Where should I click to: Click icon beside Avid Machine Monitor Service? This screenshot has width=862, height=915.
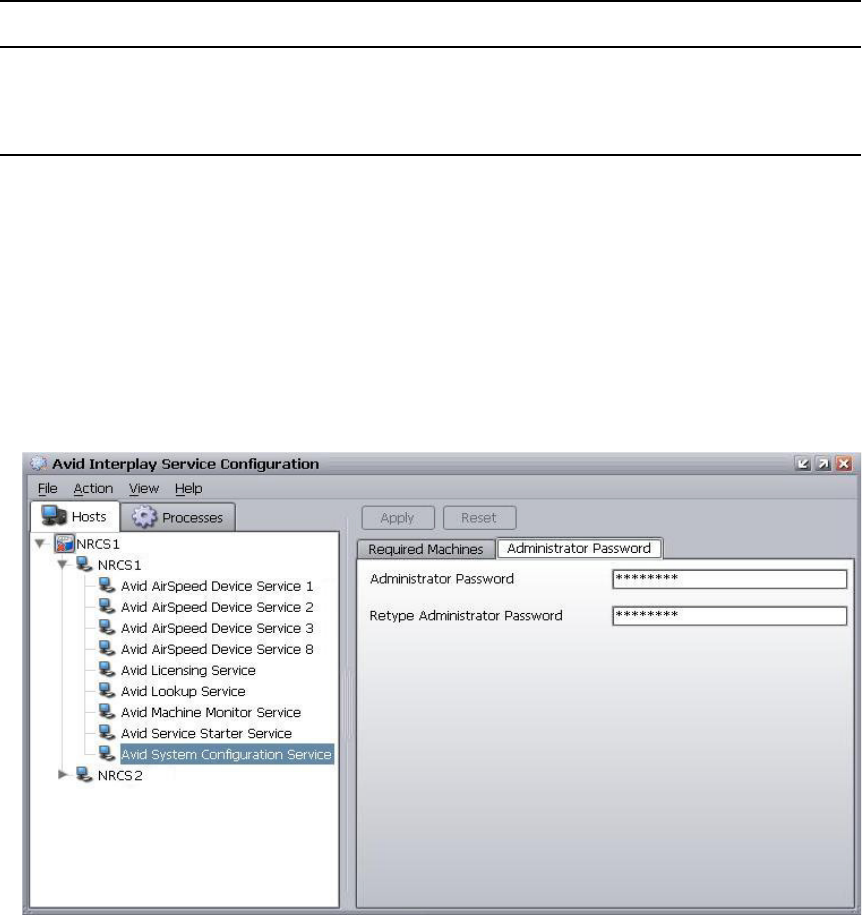click(106, 711)
